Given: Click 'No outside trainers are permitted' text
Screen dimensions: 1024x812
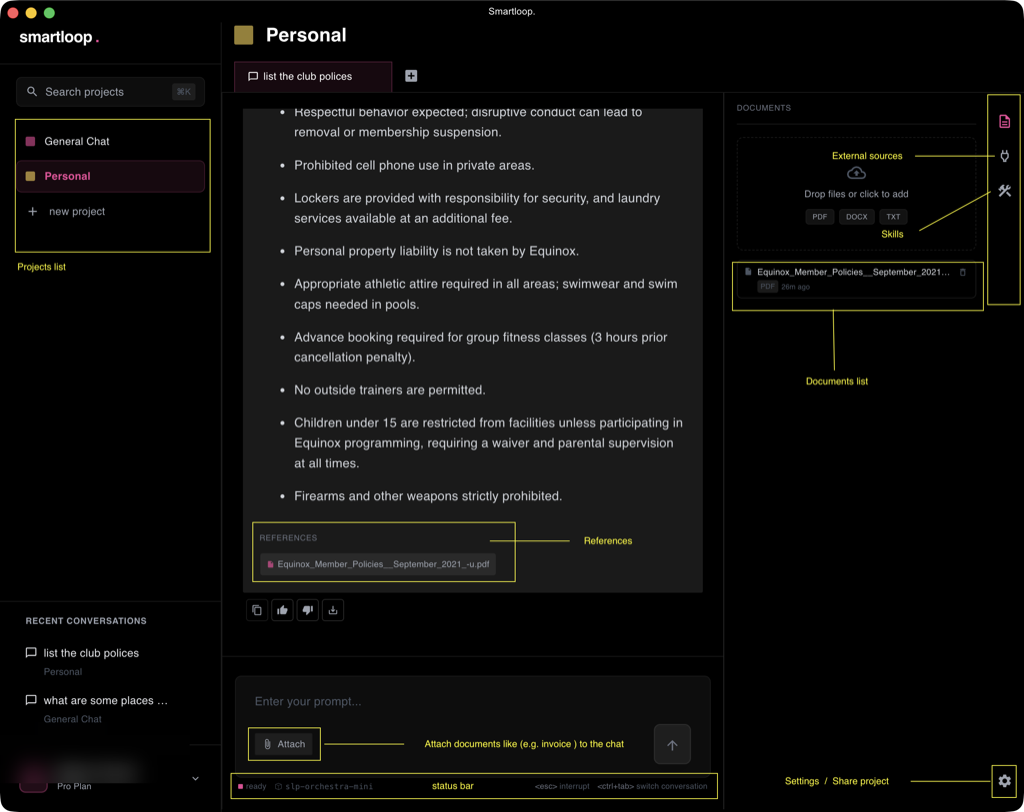Looking at the screenshot, I should (x=389, y=391).
